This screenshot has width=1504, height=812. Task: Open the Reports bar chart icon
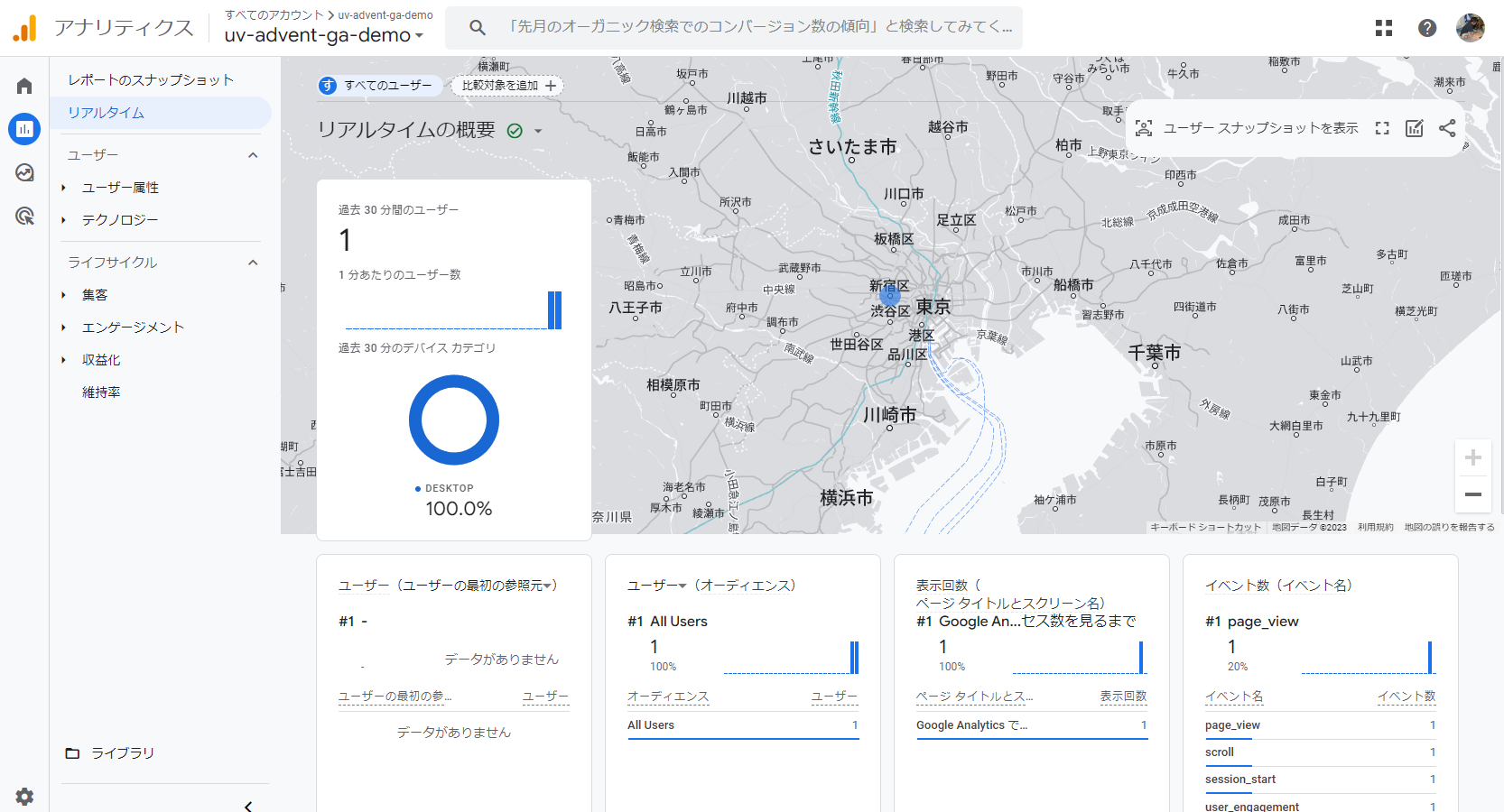coord(24,129)
